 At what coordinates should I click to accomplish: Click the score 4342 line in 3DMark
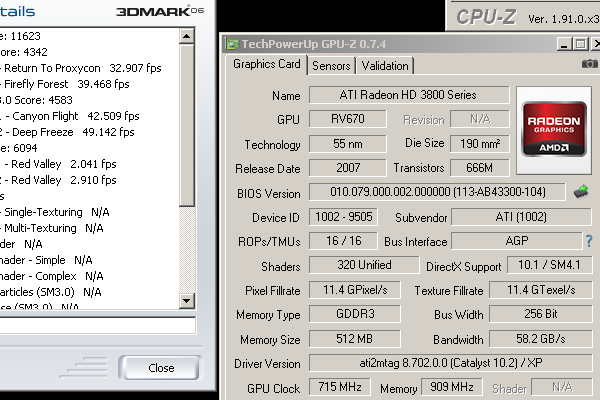tap(24, 52)
